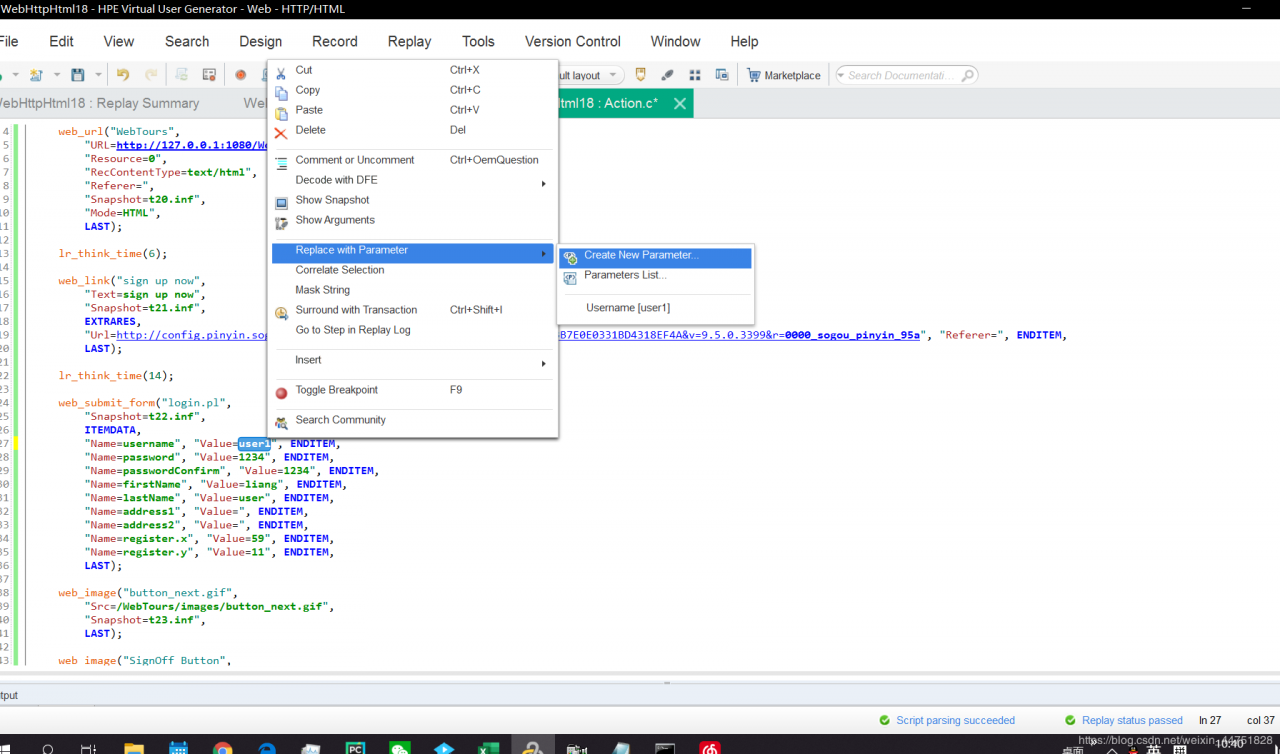The height and width of the screenshot is (754, 1280).
Task: Open the layout selector dropdown
Action: point(613,76)
